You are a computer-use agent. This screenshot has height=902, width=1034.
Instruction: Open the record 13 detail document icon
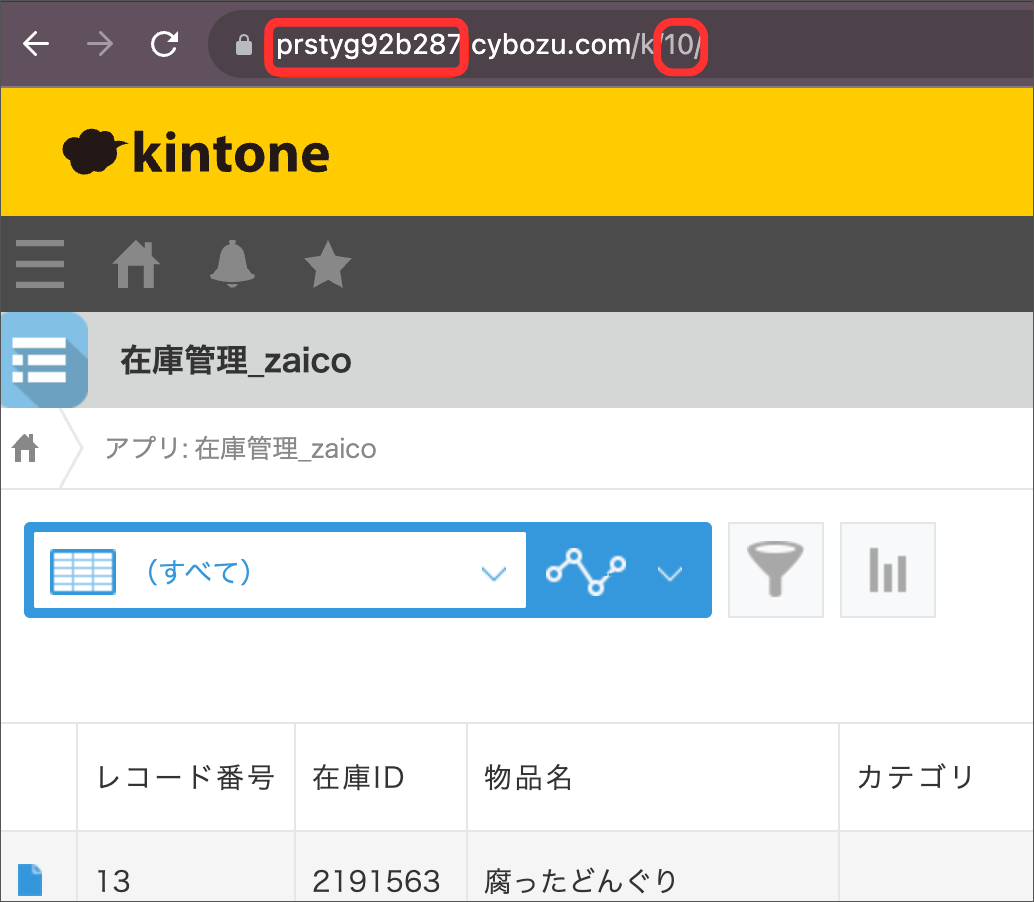tap(30, 880)
